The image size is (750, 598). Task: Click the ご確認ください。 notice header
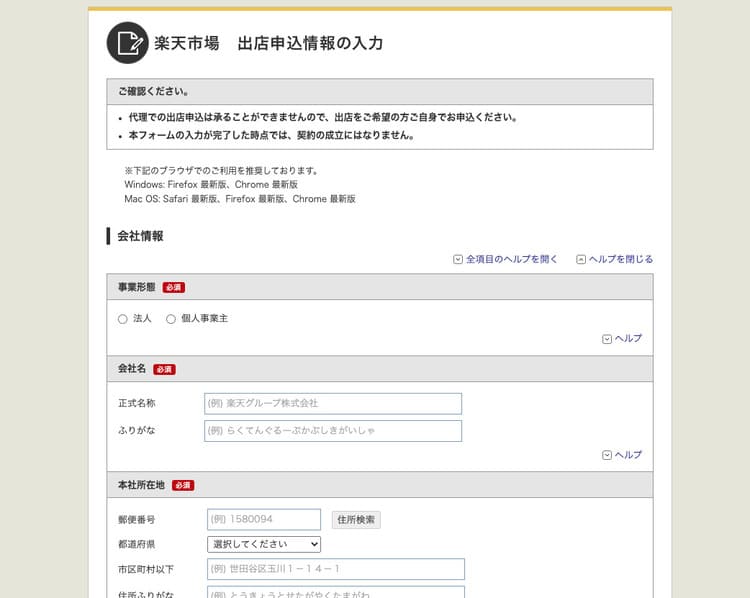pyautogui.click(x=380, y=91)
